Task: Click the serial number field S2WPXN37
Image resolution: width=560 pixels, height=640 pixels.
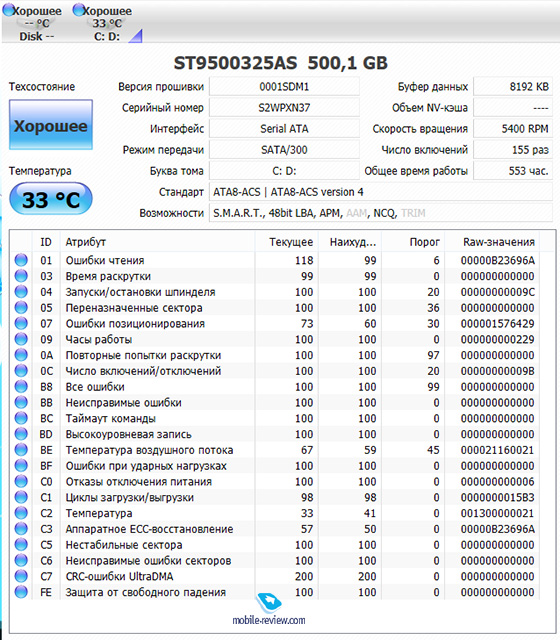Action: [284, 108]
